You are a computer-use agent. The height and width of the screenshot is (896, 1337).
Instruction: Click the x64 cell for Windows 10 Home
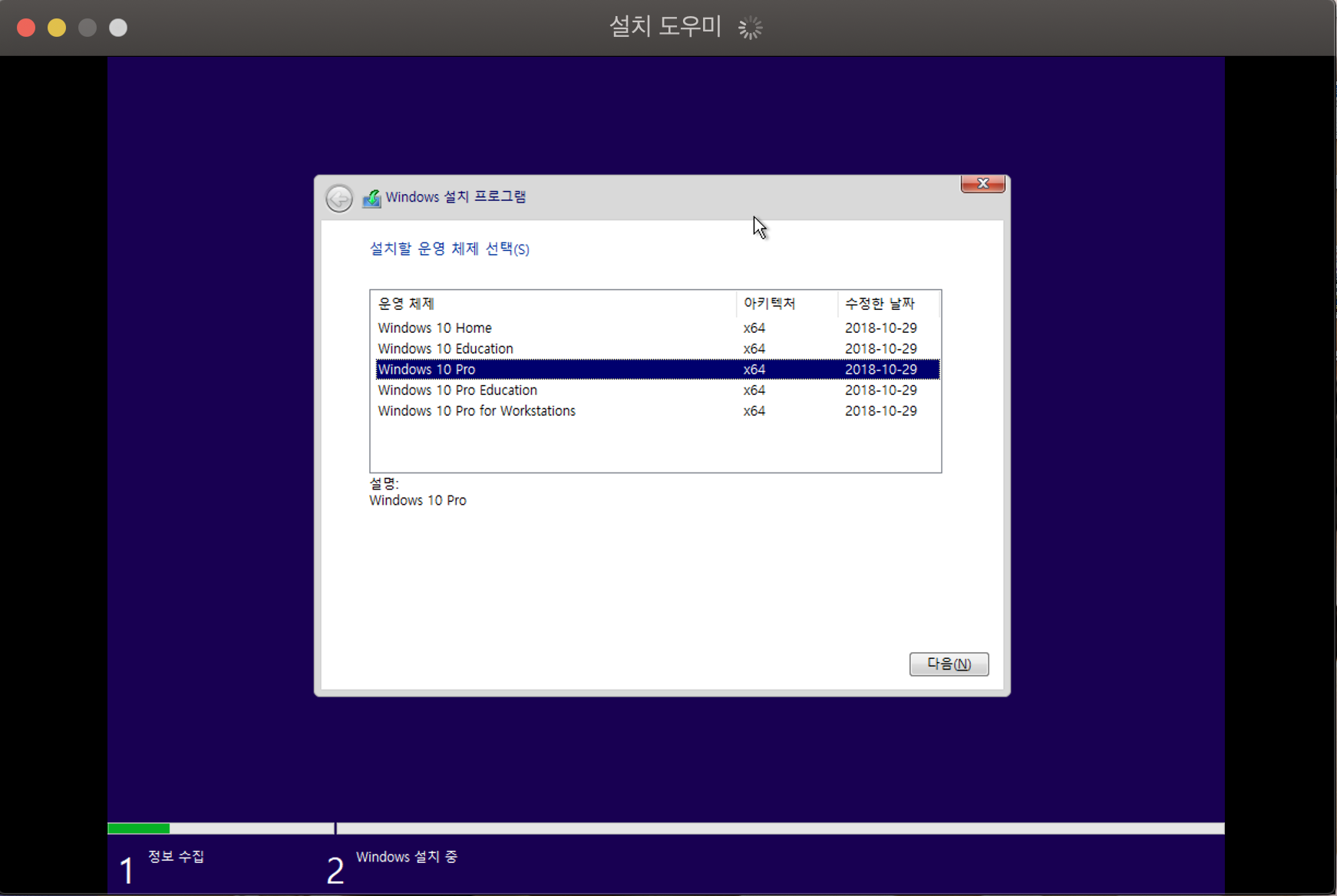point(754,328)
